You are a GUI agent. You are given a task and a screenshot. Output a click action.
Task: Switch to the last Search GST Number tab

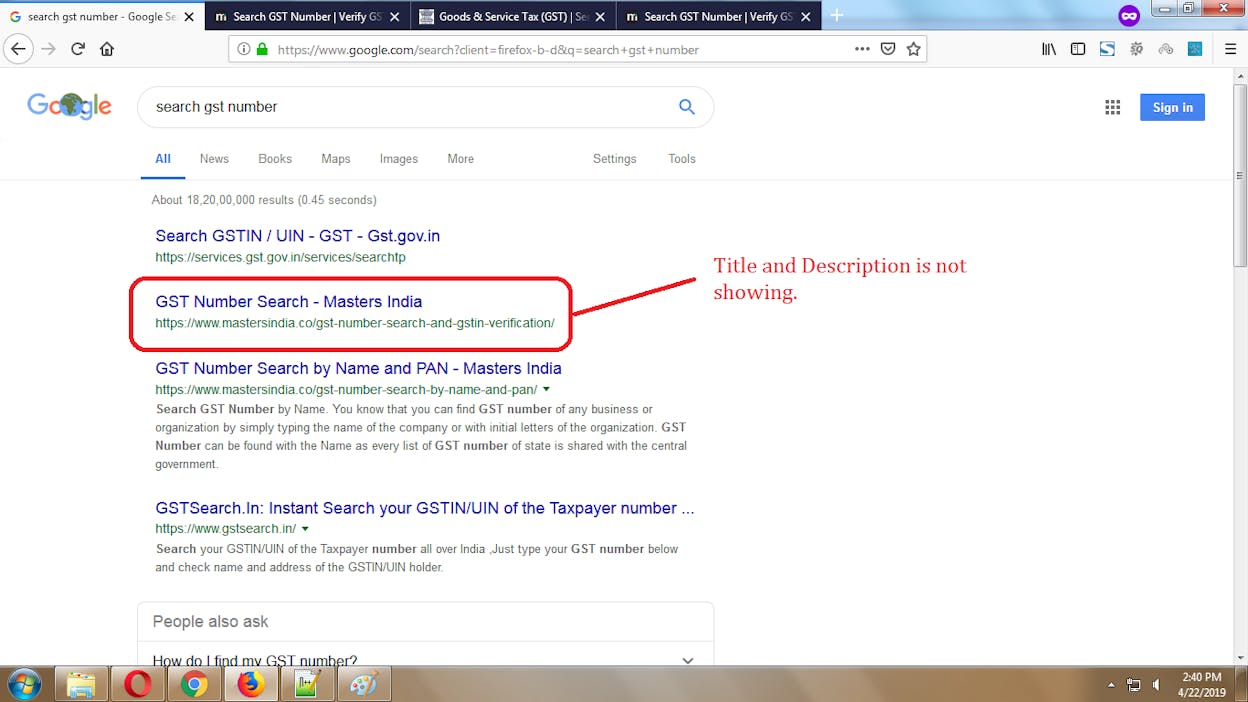pos(719,17)
